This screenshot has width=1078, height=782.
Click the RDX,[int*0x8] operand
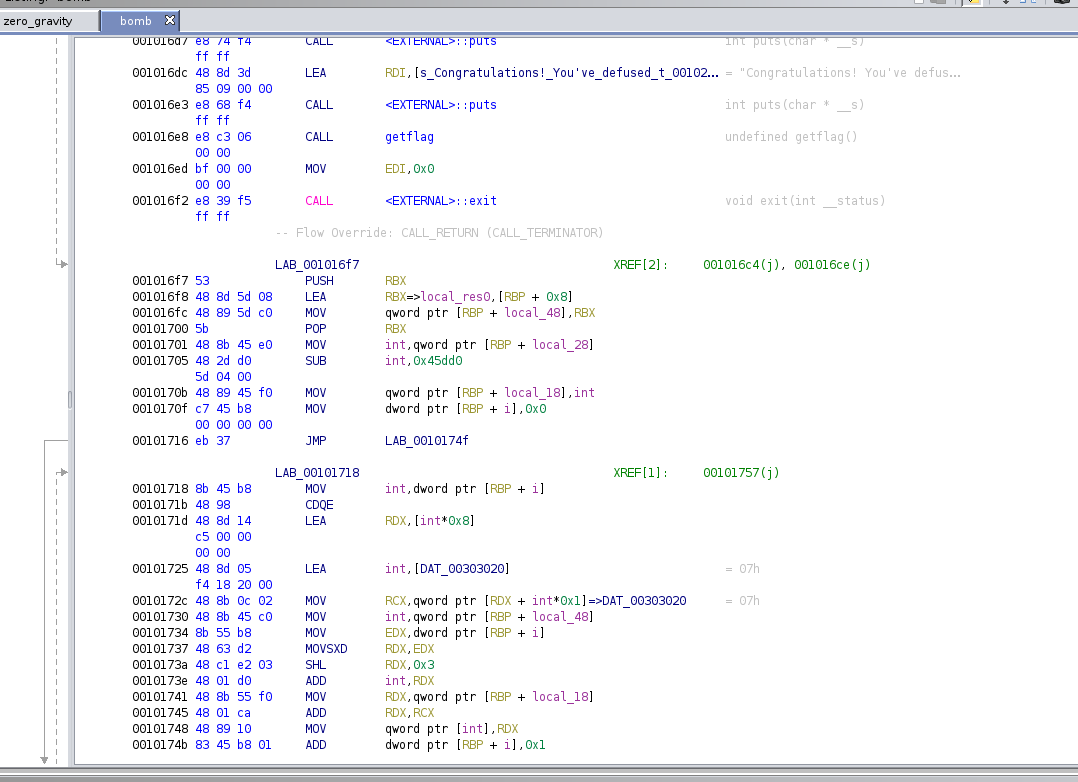(430, 521)
